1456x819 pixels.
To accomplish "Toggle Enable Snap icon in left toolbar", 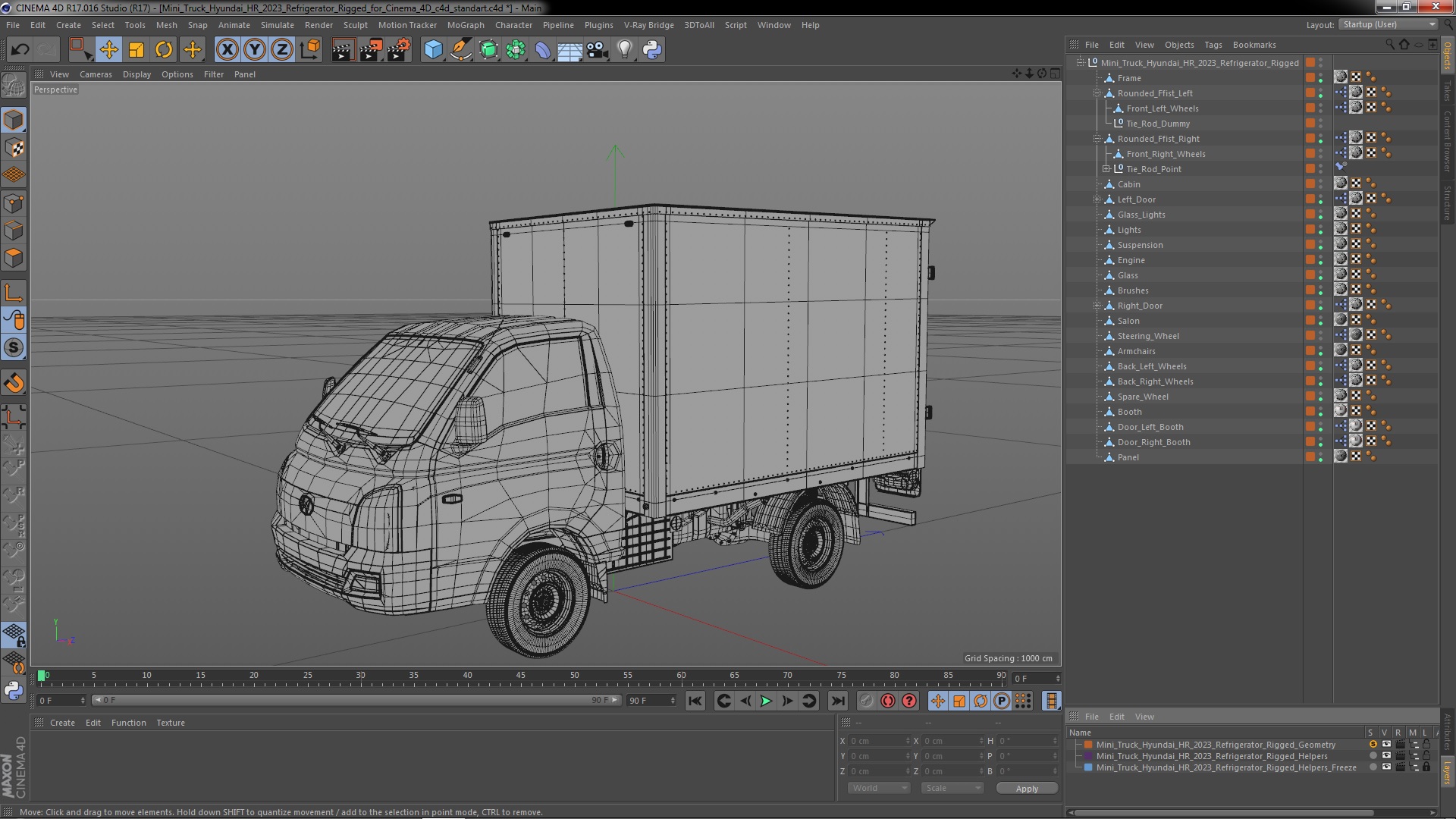I will point(14,348).
